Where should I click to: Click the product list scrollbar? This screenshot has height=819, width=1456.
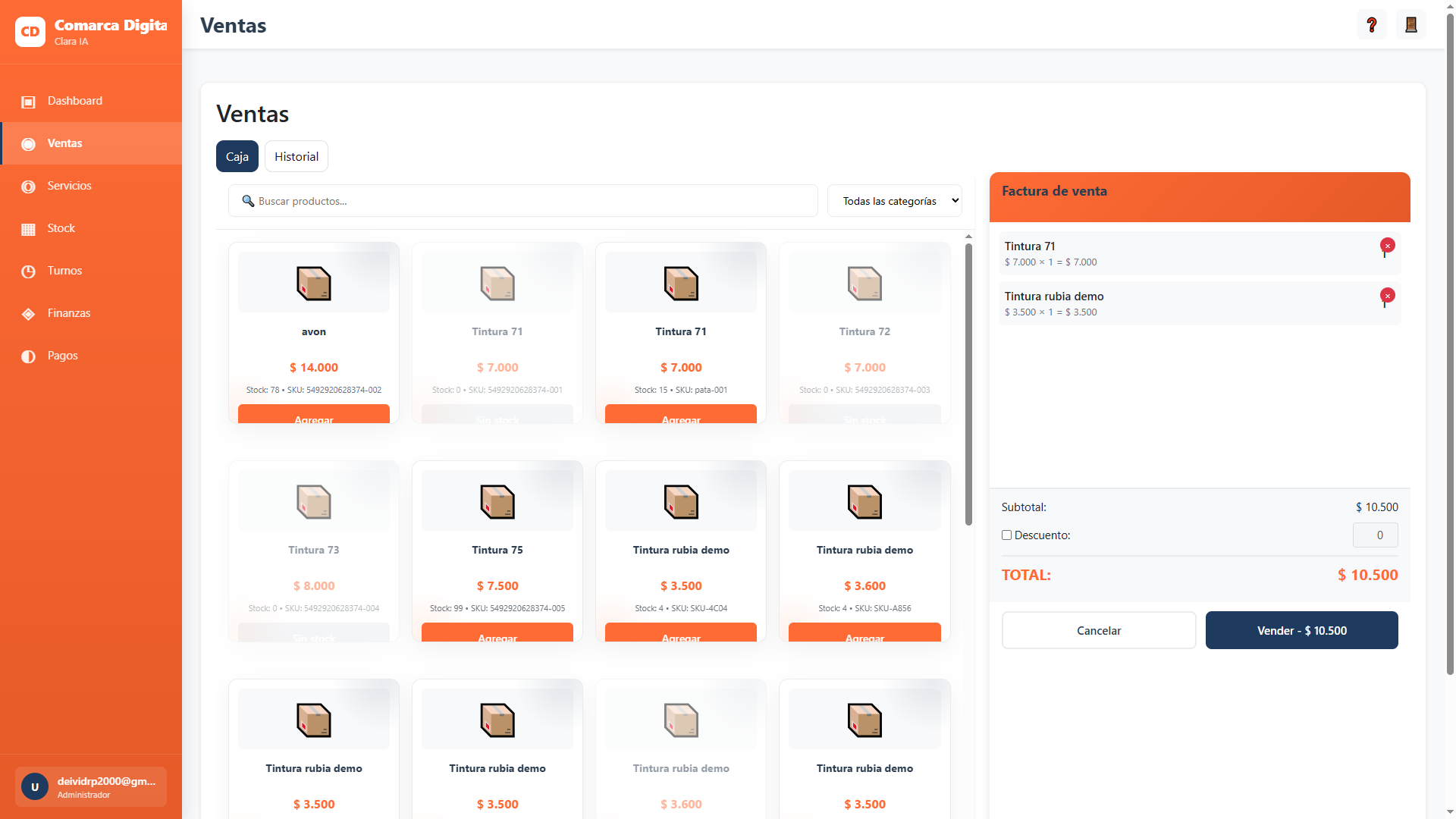click(x=968, y=384)
